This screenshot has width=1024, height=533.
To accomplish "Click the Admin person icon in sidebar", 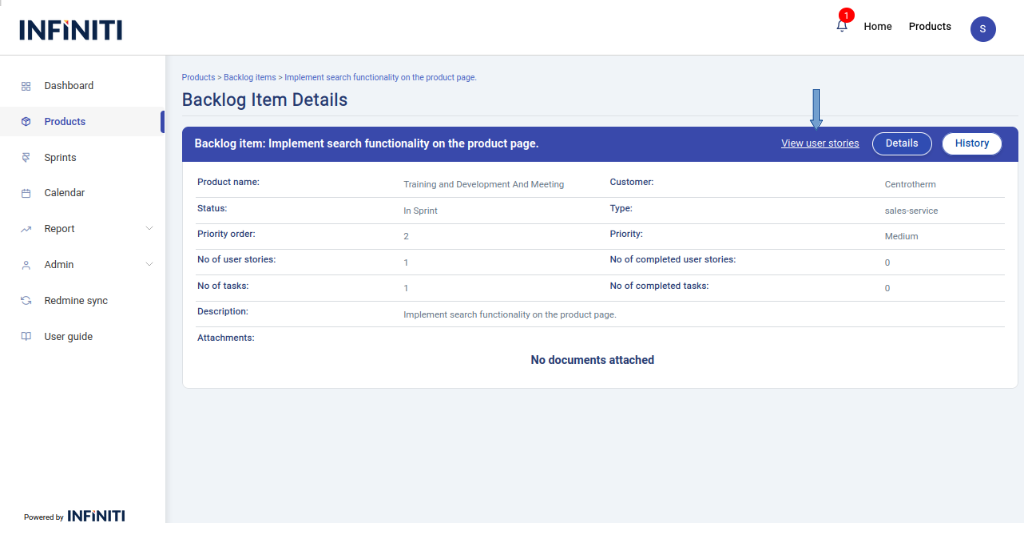I will coord(26,265).
